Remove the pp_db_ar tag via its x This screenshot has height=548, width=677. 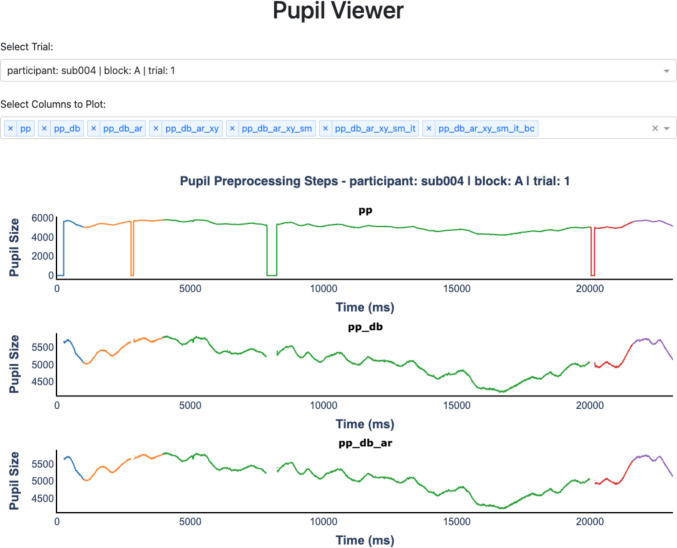pyautogui.click(x=93, y=128)
